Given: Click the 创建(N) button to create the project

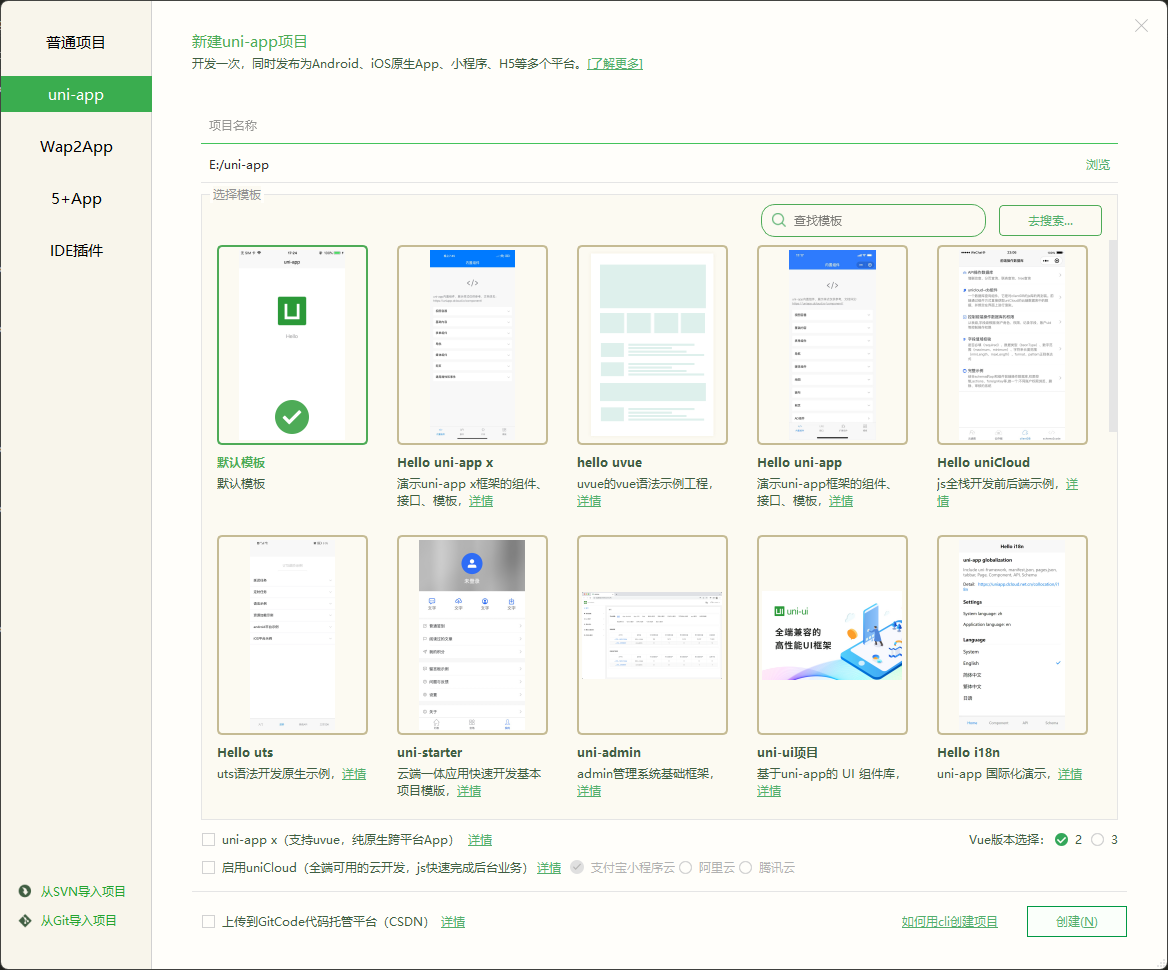Looking at the screenshot, I should coord(1077,921).
